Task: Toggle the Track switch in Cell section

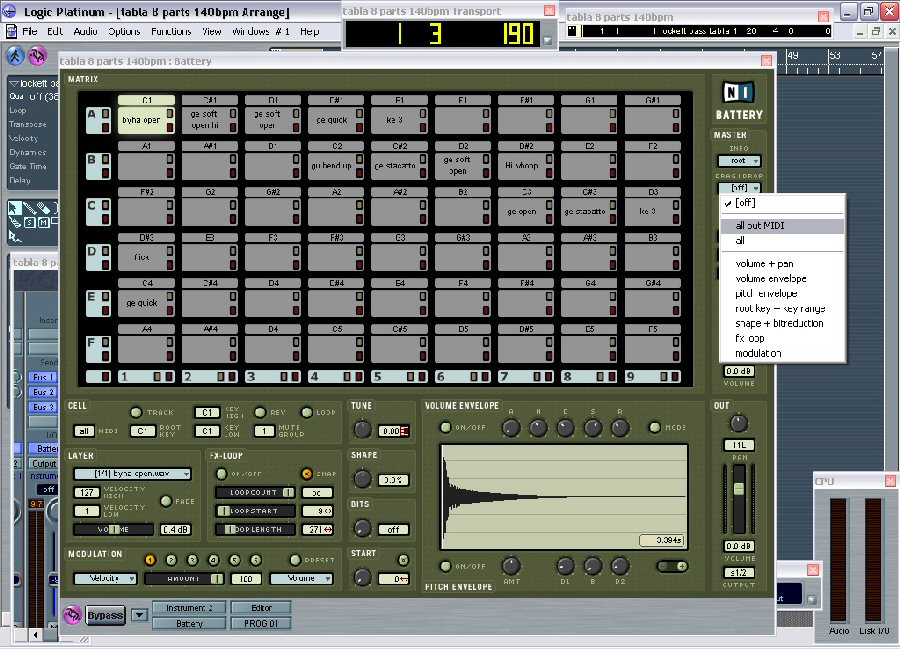Action: point(136,412)
